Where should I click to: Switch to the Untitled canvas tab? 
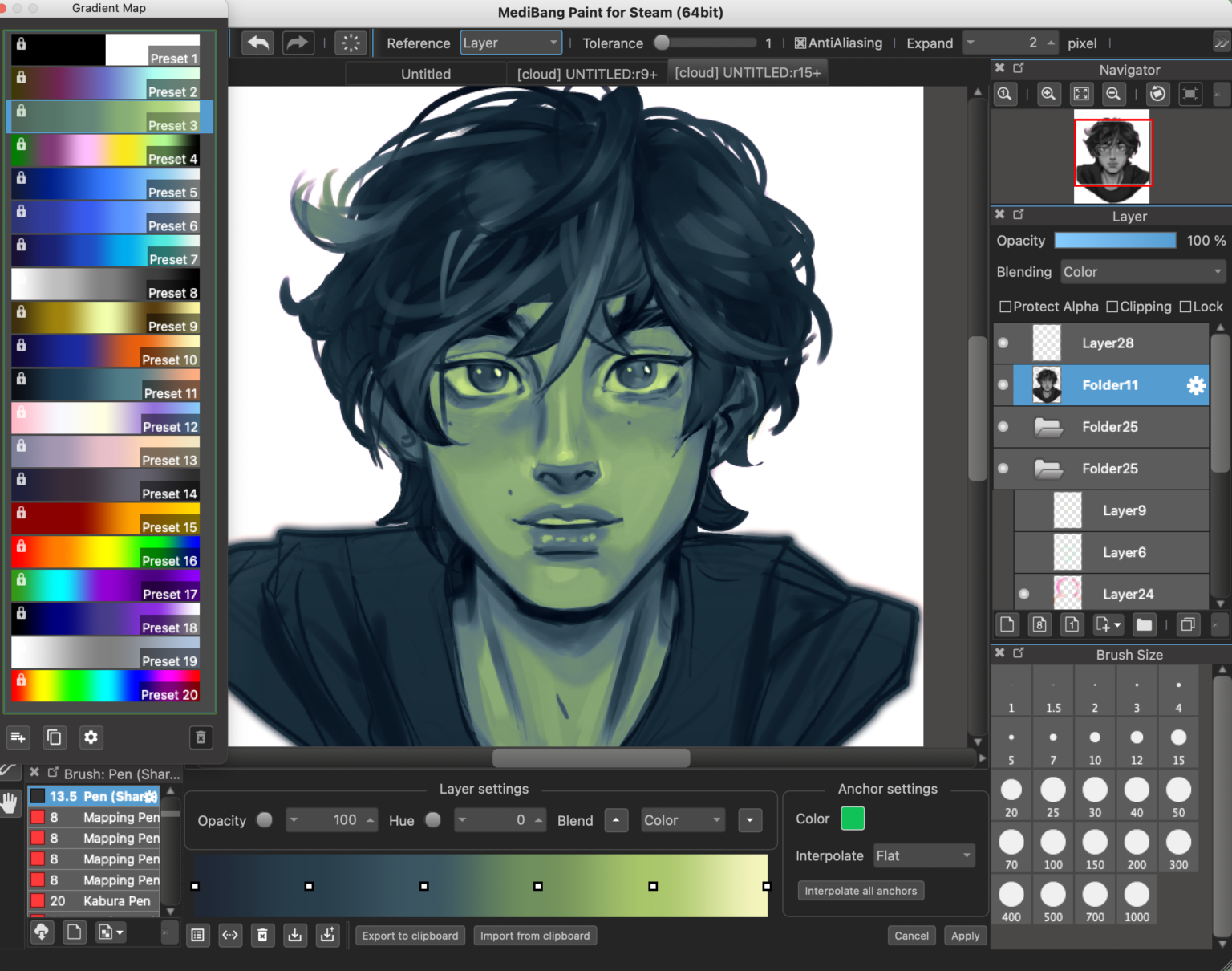[x=425, y=73]
